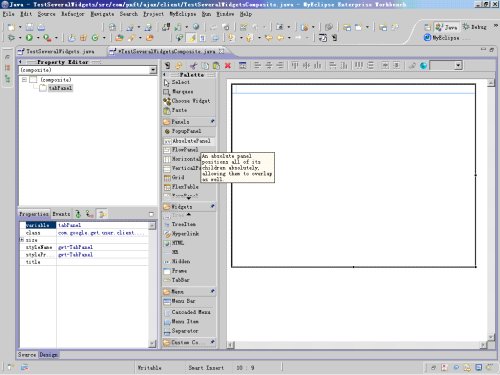500x375 pixels.
Task: Toggle the Menu palette category pin
Action: 212,291
